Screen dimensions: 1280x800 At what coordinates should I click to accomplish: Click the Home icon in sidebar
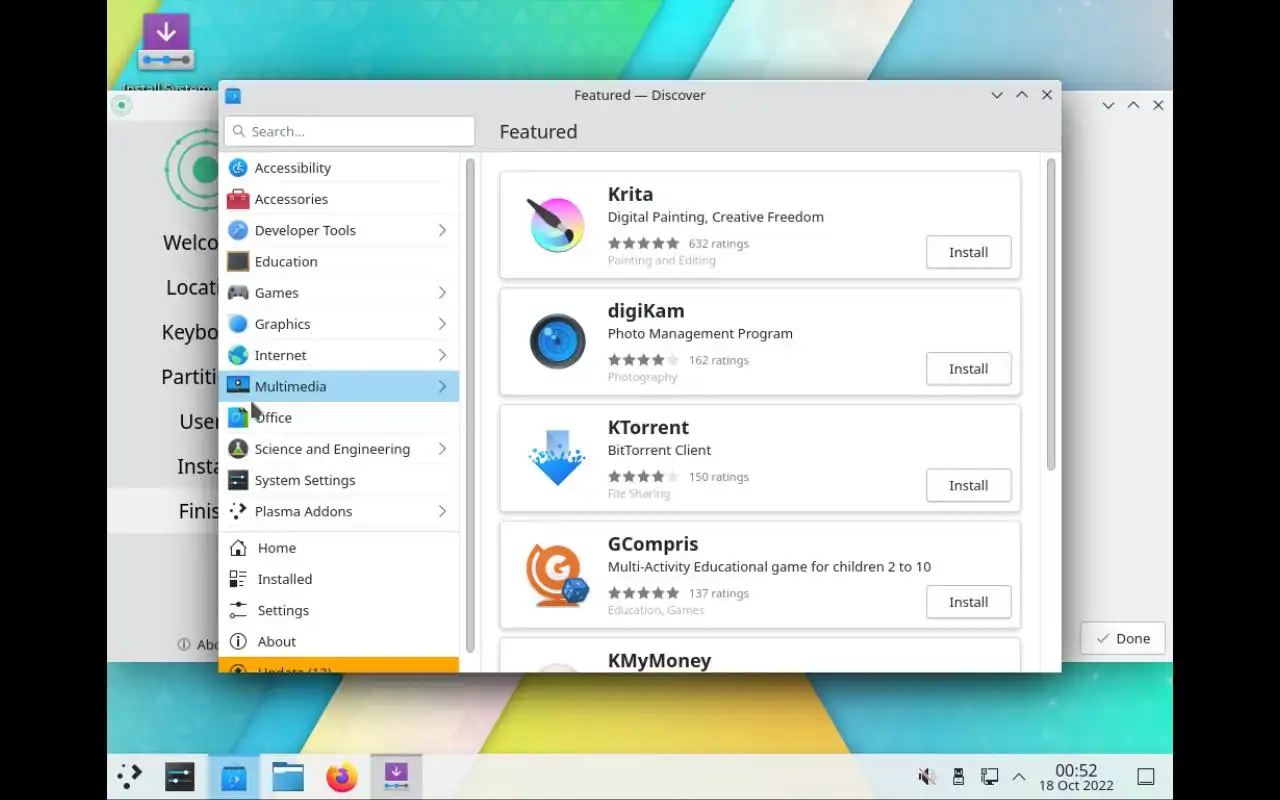238,548
